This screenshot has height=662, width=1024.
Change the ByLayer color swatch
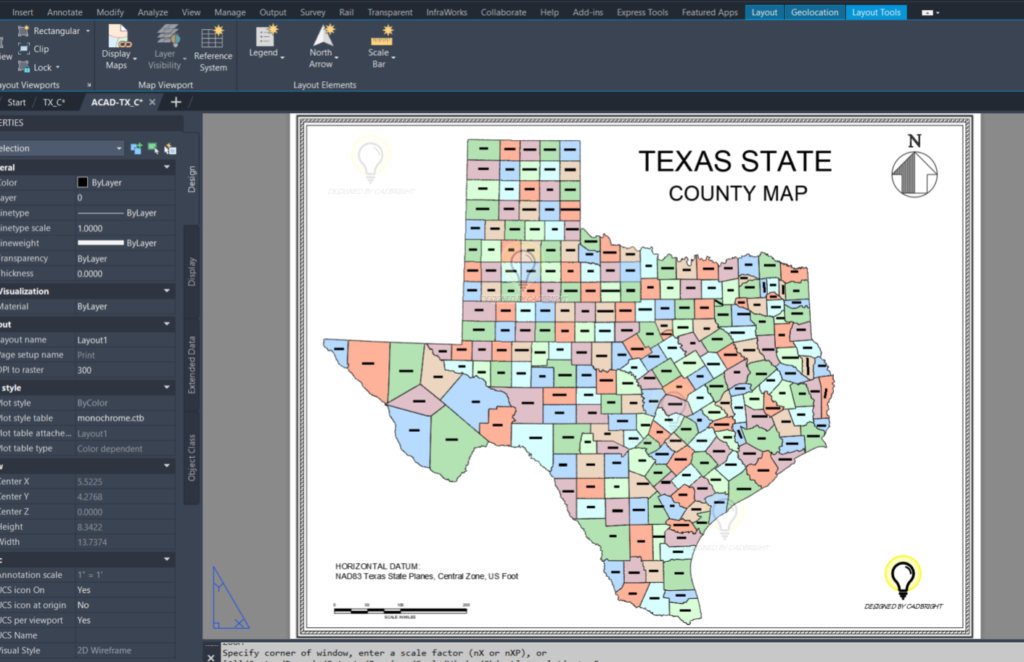(x=83, y=182)
